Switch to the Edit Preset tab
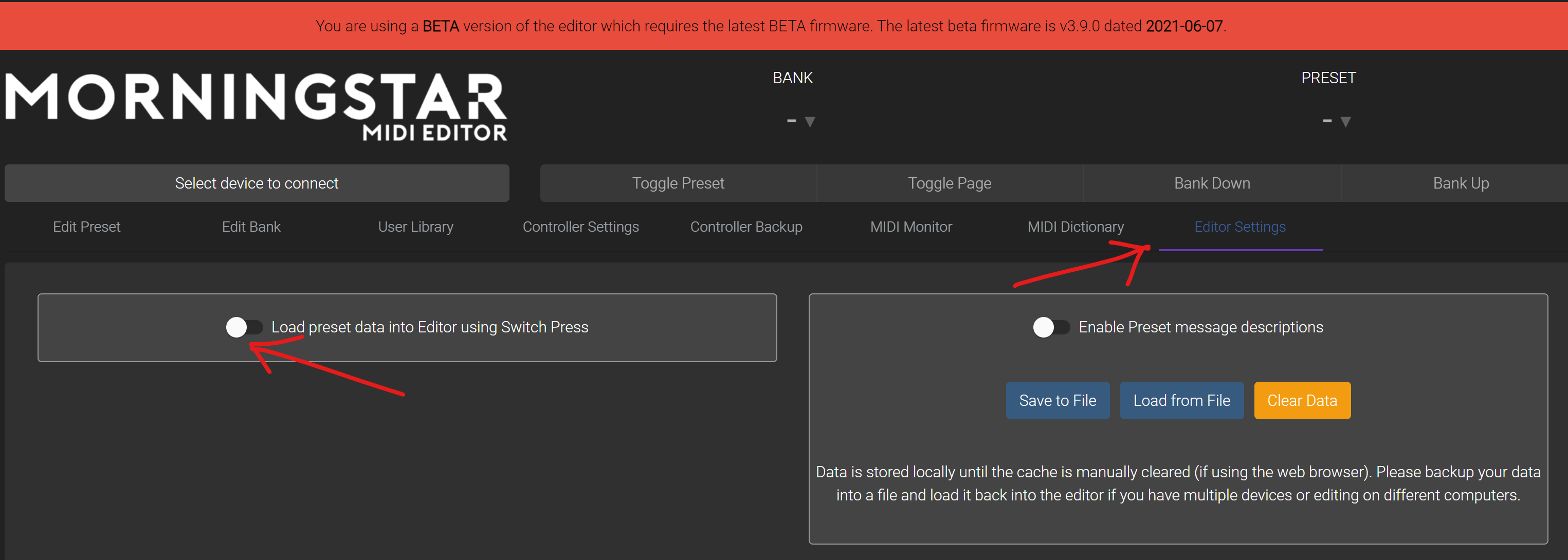The image size is (1568, 560). tap(86, 227)
